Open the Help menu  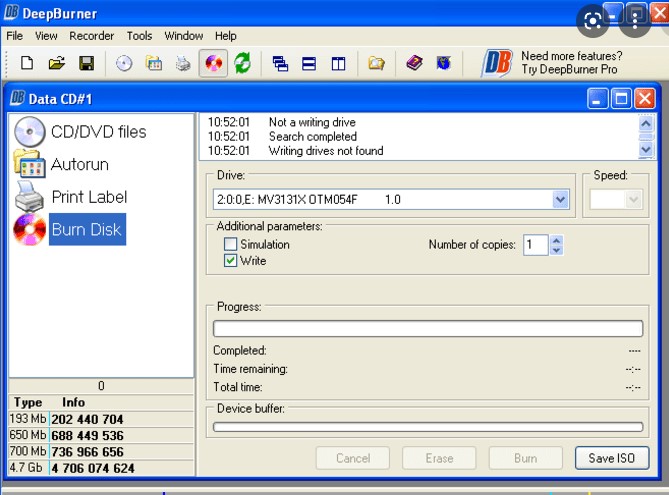pyautogui.click(x=225, y=36)
